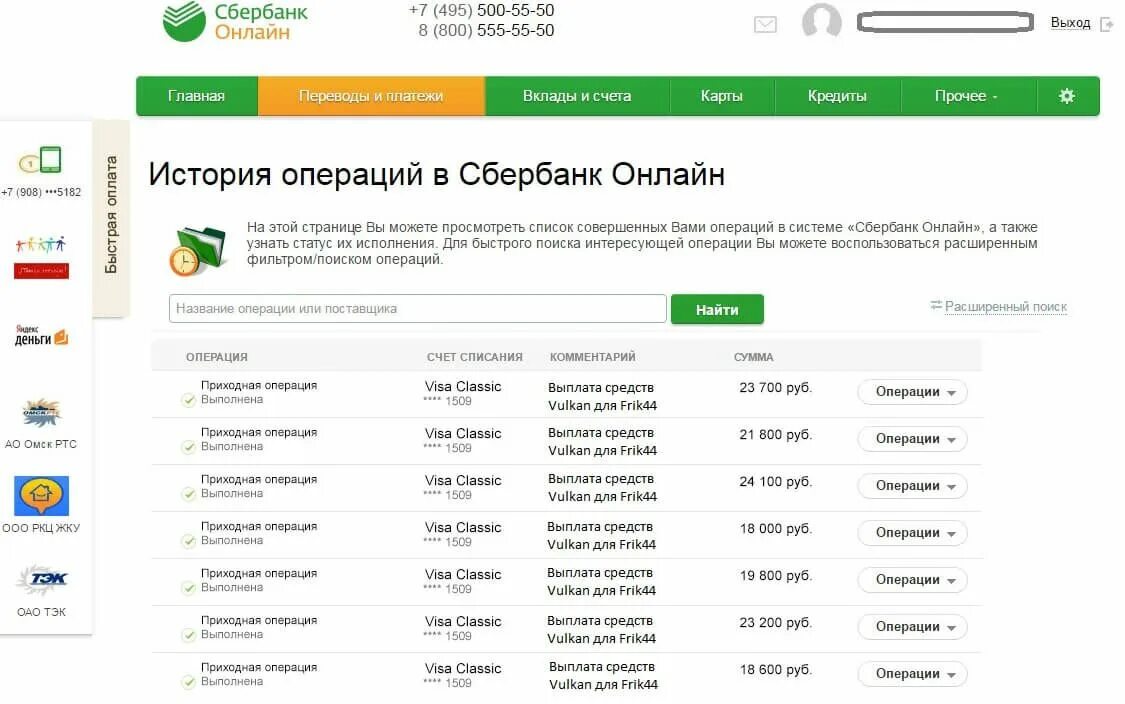Click the 19 800 руб. amount
Screen dimensions: 1125x704
pos(776,576)
